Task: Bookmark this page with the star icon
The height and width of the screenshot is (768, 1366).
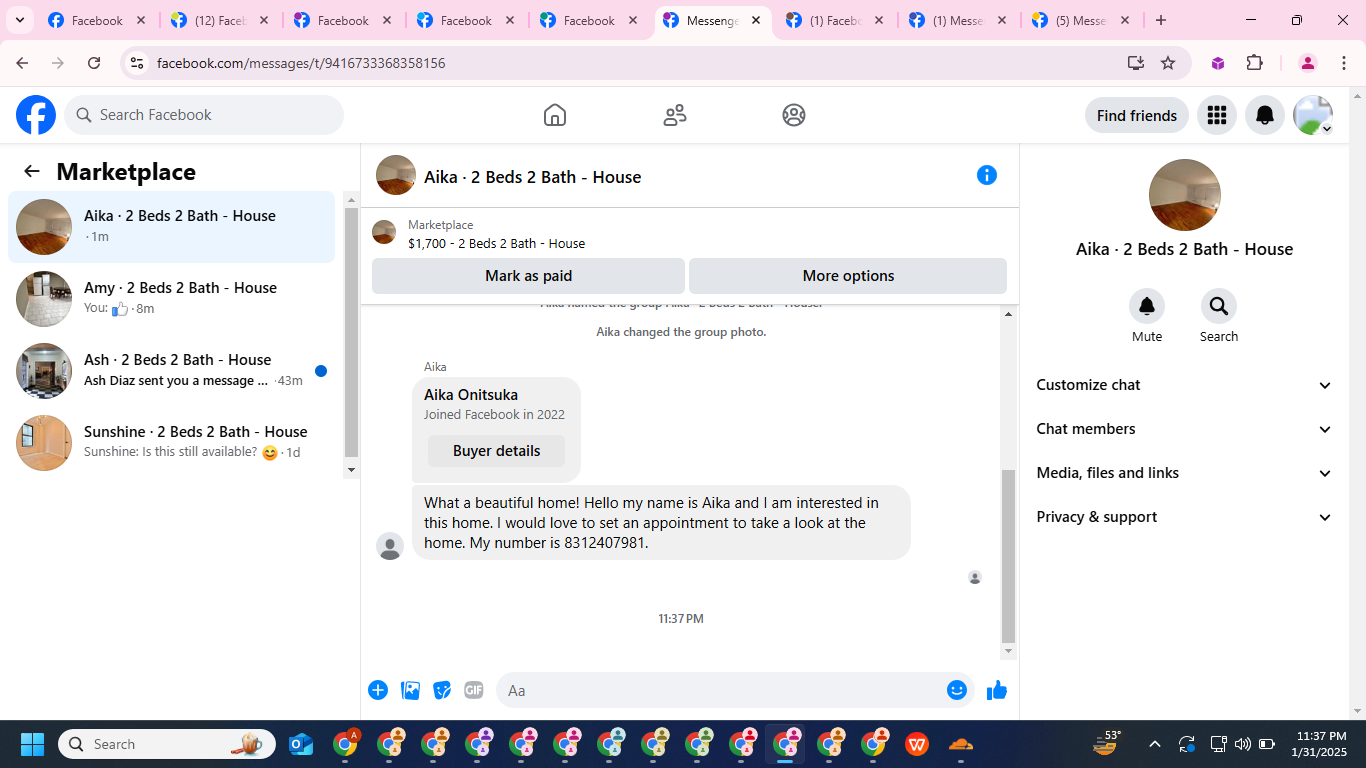Action: tap(1168, 63)
